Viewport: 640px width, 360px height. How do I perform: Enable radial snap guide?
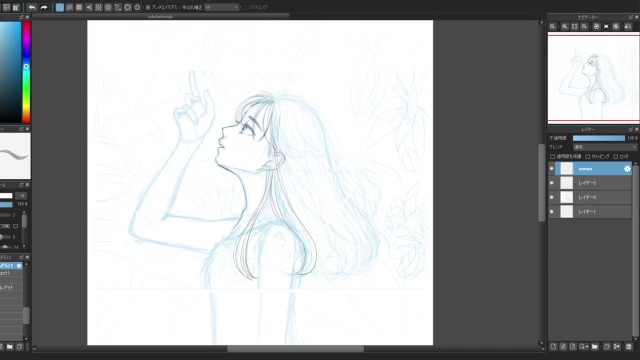coord(98,7)
